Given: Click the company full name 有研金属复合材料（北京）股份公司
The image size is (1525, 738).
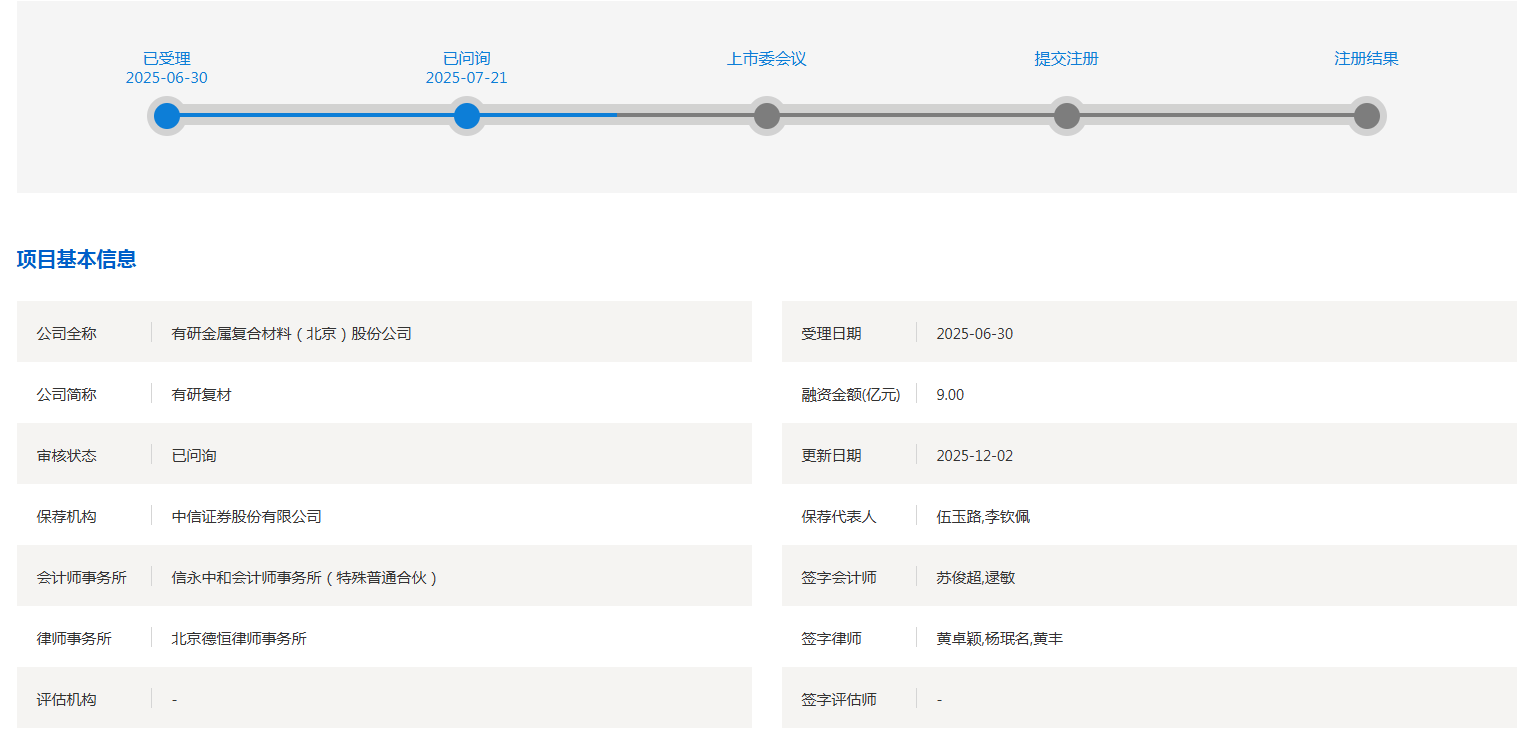Looking at the screenshot, I should tap(292, 334).
